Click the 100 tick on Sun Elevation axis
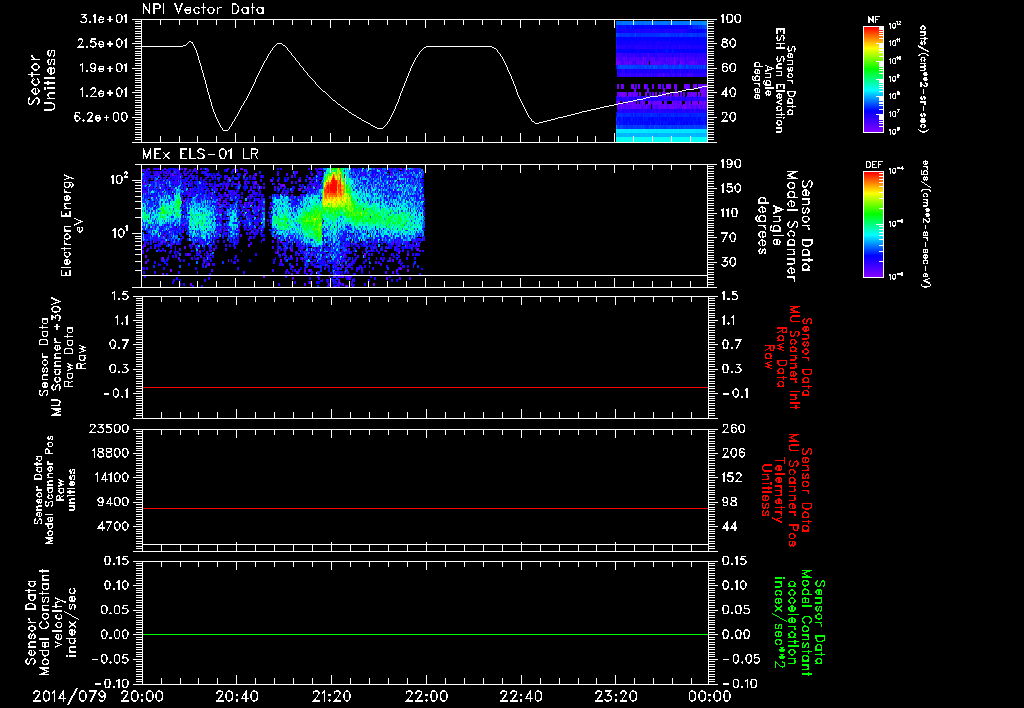This screenshot has width=1024, height=708. click(731, 19)
